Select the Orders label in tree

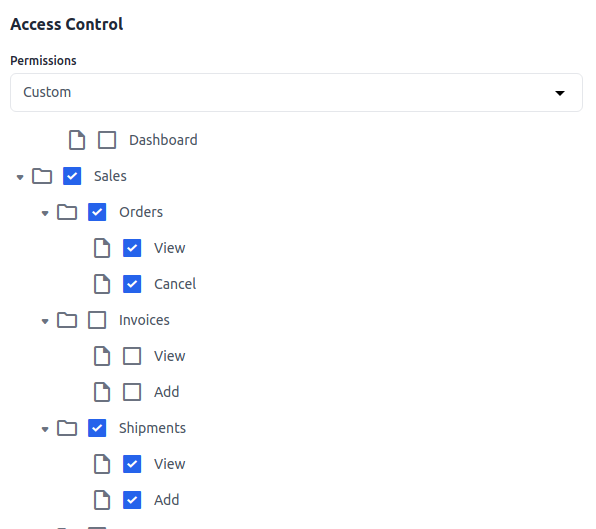[x=141, y=212]
